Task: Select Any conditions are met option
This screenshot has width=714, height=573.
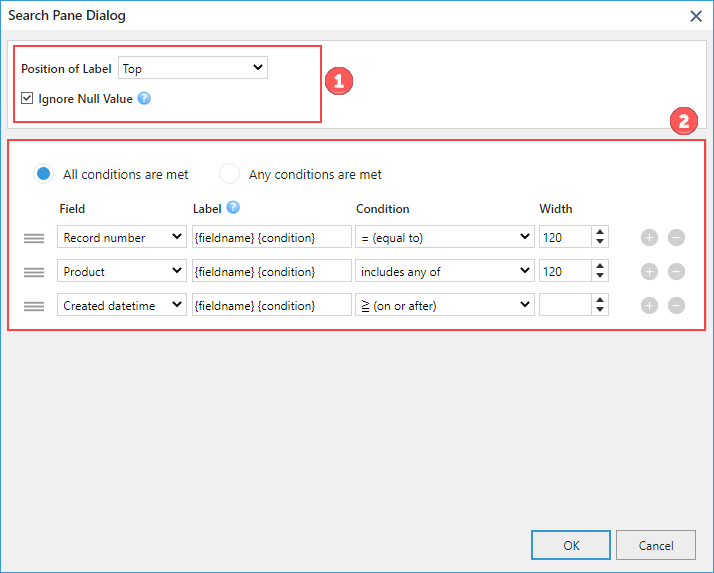Action: pos(229,174)
